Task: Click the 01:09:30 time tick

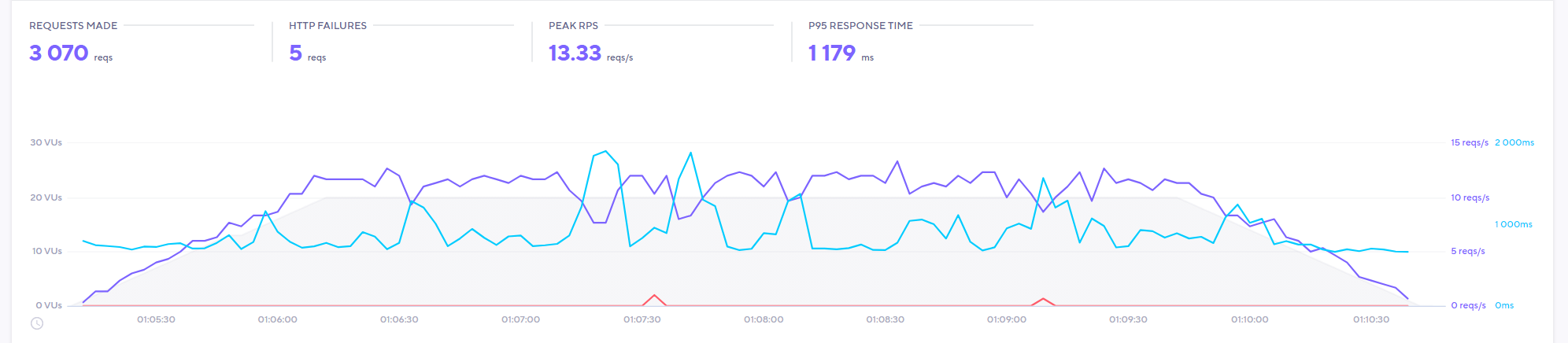Action: pyautogui.click(x=1128, y=319)
